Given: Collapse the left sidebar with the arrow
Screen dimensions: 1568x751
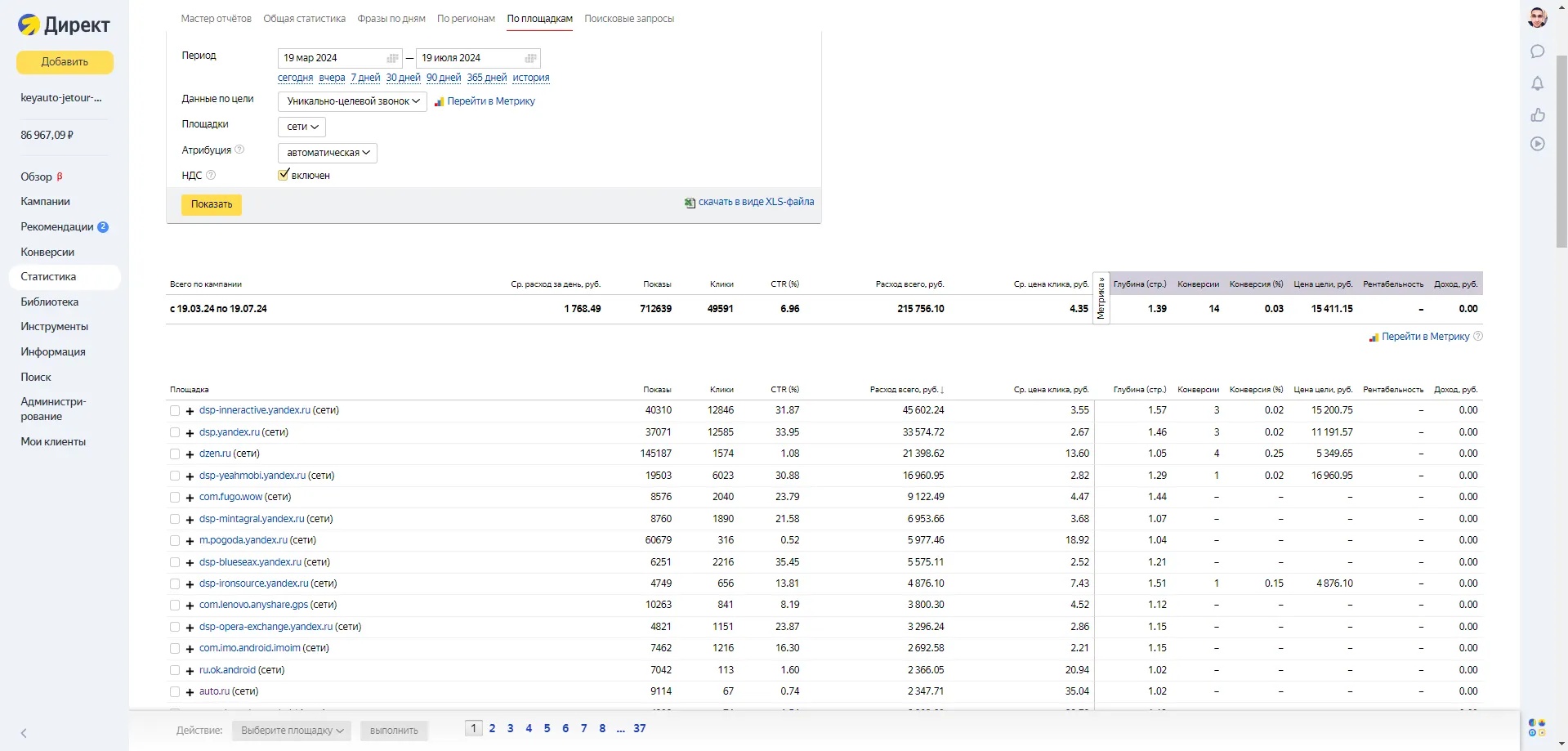Looking at the screenshot, I should [x=24, y=733].
